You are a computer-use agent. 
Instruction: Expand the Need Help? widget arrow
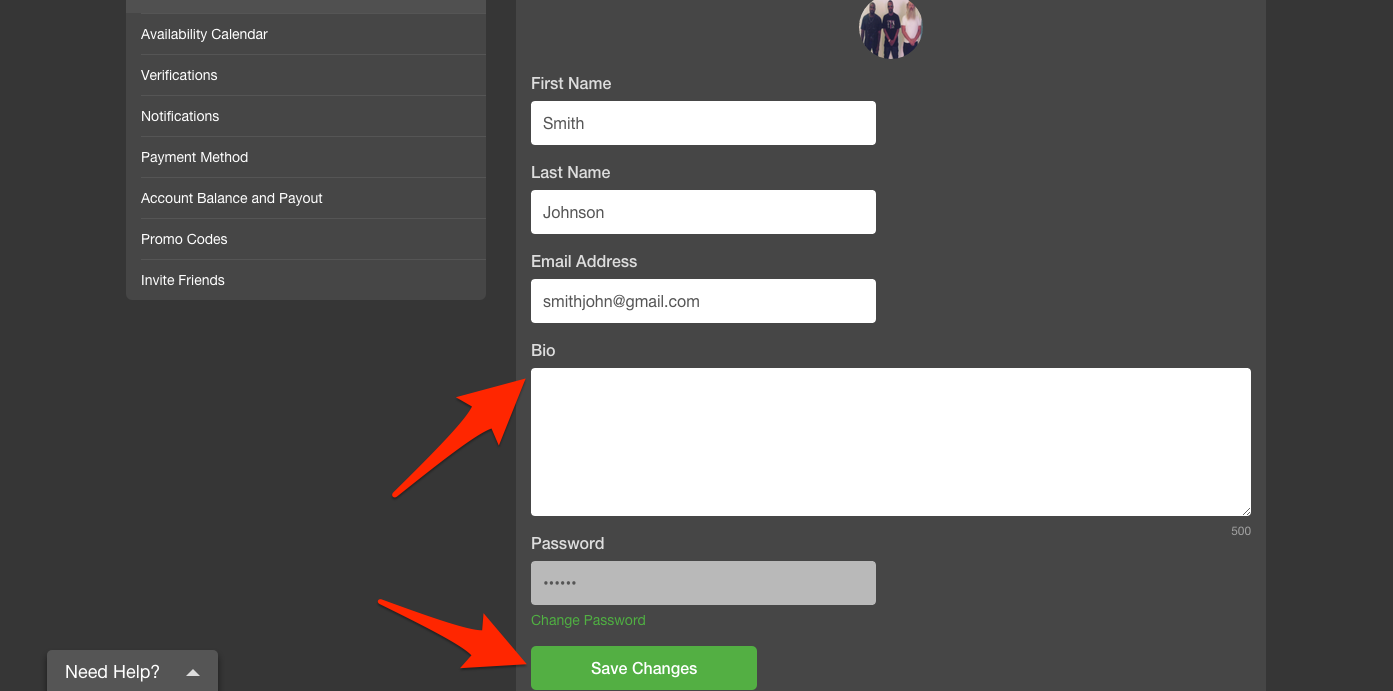pyautogui.click(x=193, y=673)
